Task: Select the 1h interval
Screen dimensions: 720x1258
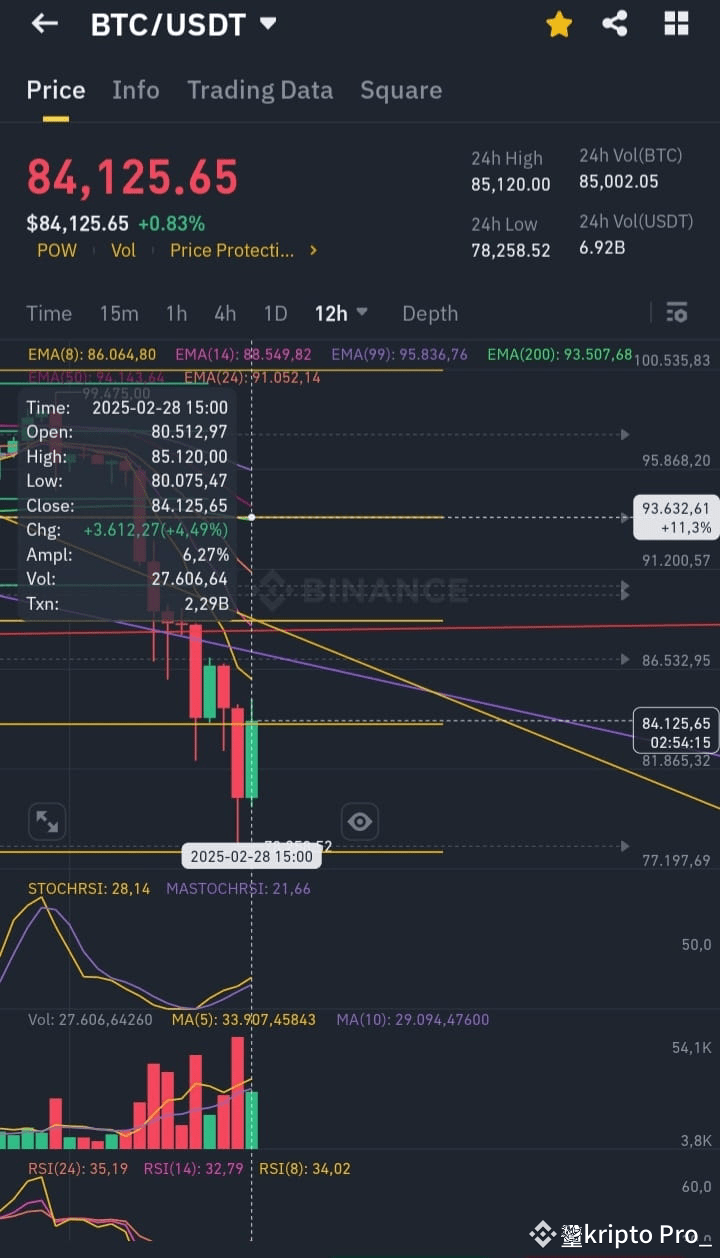Action: tap(176, 313)
